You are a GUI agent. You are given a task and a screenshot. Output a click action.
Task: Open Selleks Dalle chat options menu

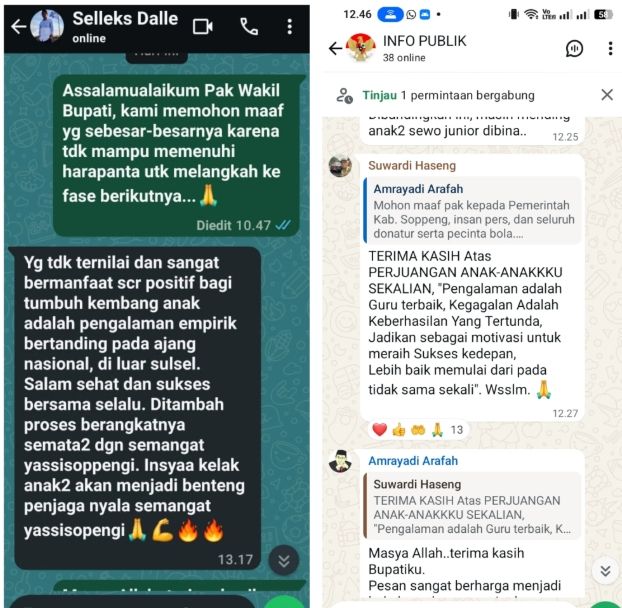pos(290,27)
